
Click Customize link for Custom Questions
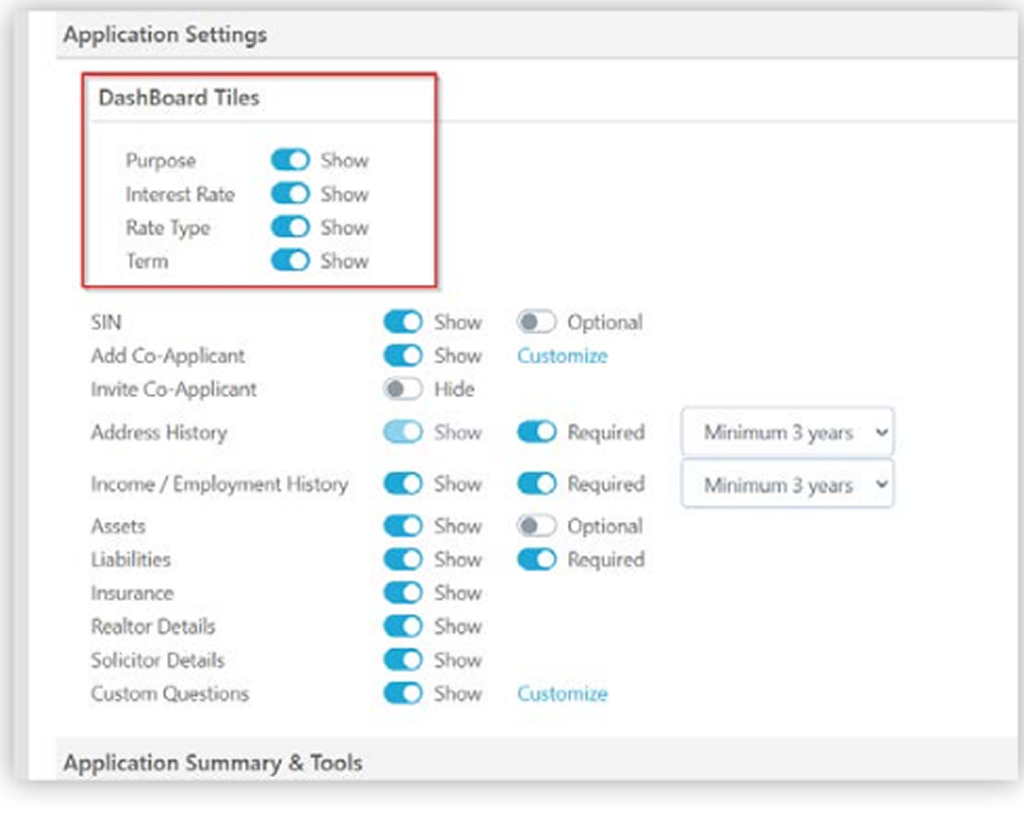point(562,694)
